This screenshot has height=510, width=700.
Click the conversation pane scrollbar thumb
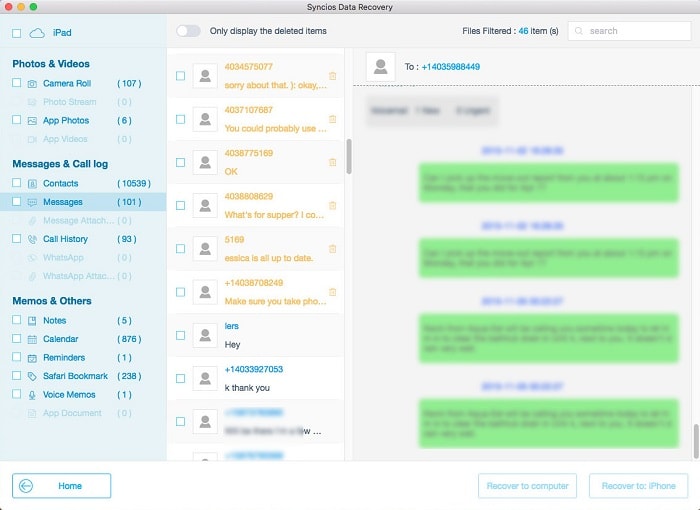(696, 441)
